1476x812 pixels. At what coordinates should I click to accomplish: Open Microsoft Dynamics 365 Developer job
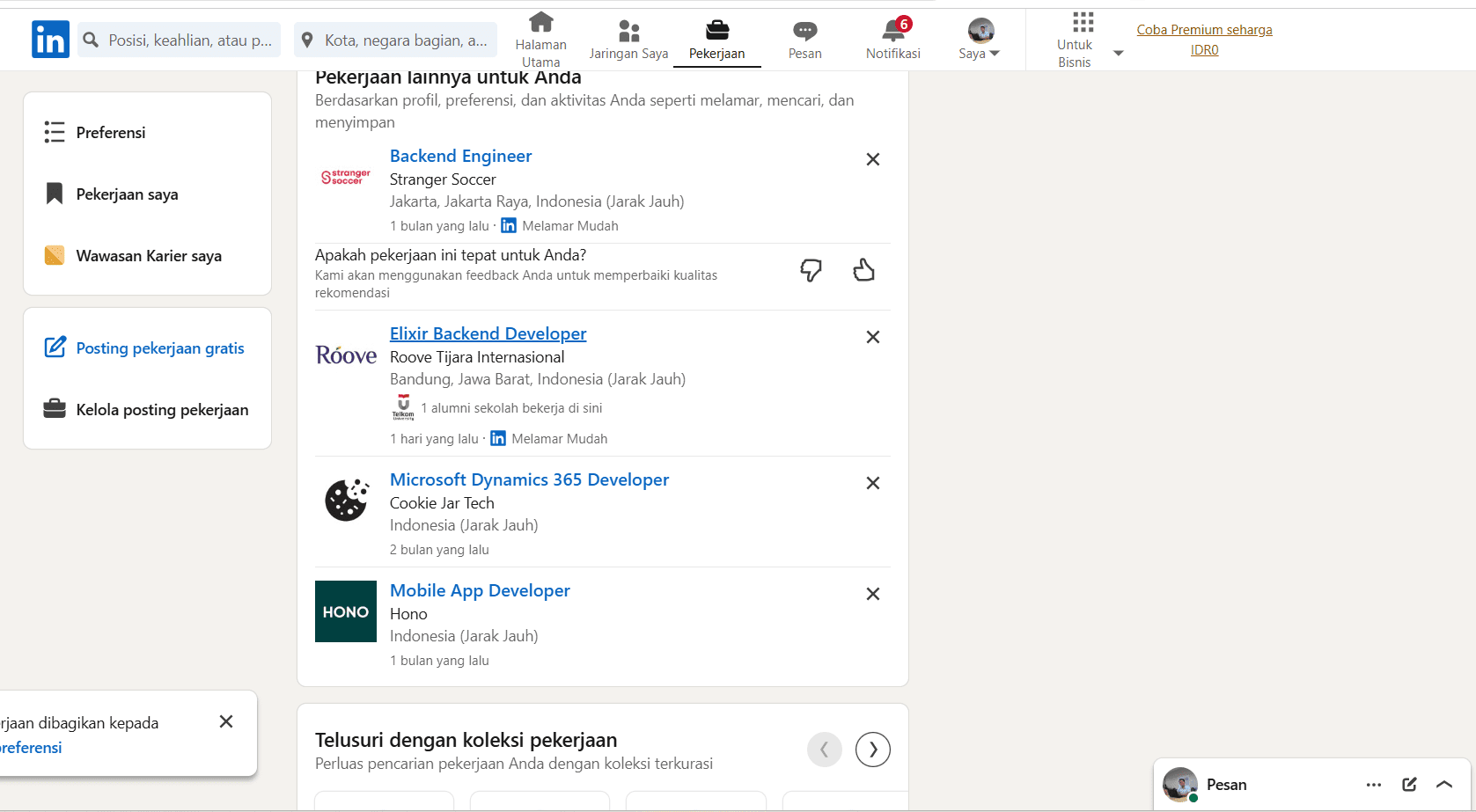(x=530, y=479)
